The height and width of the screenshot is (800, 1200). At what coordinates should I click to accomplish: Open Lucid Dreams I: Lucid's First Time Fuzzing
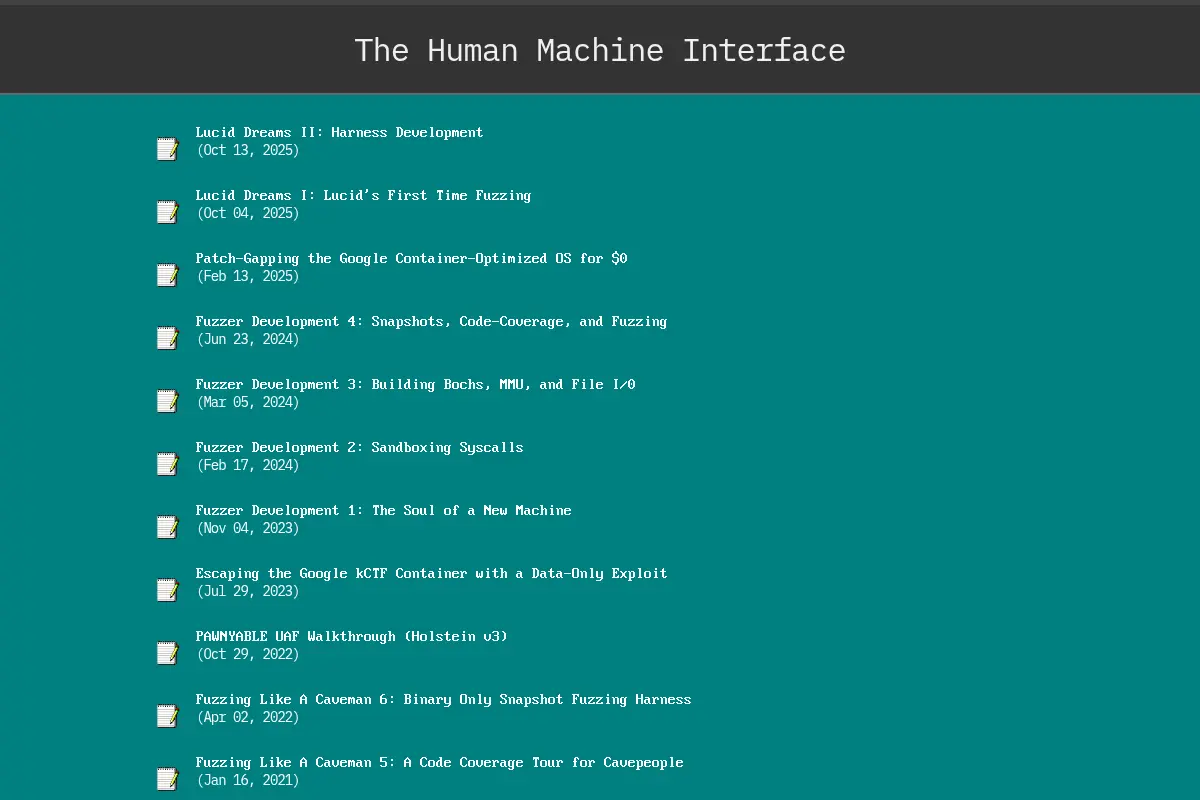tap(363, 195)
